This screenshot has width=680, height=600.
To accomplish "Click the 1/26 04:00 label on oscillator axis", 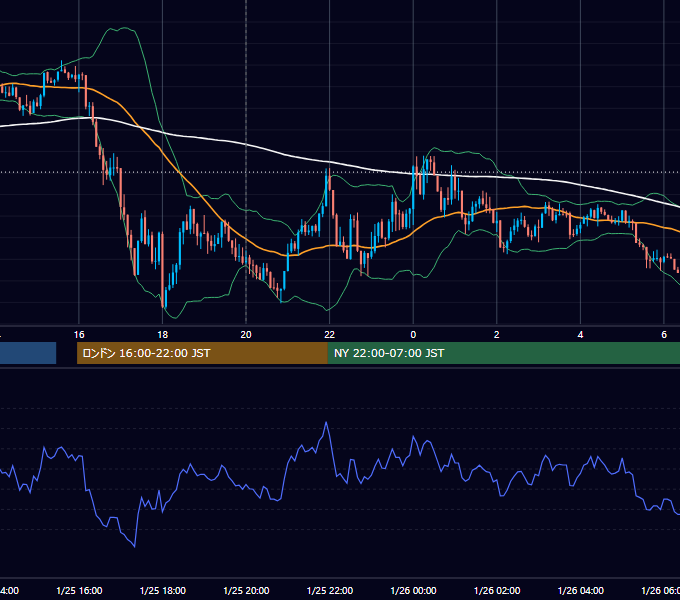I will coord(581,590).
